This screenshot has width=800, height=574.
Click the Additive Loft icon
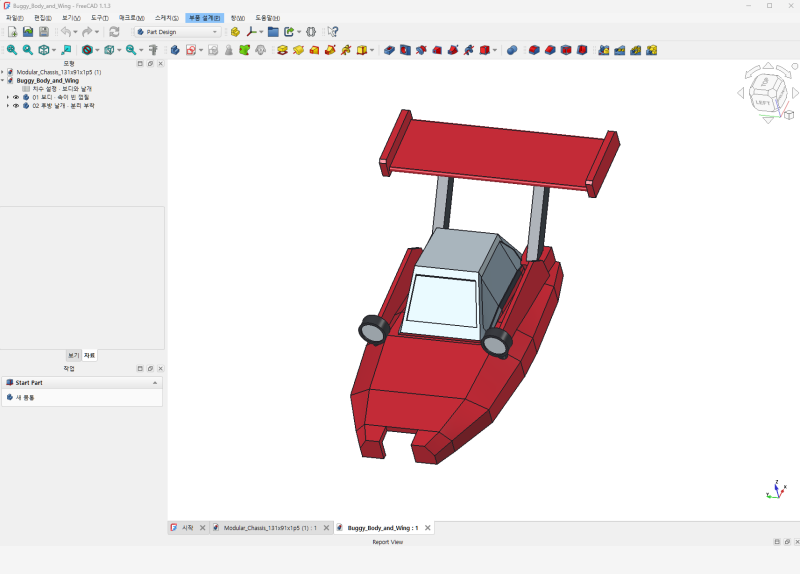(314, 50)
